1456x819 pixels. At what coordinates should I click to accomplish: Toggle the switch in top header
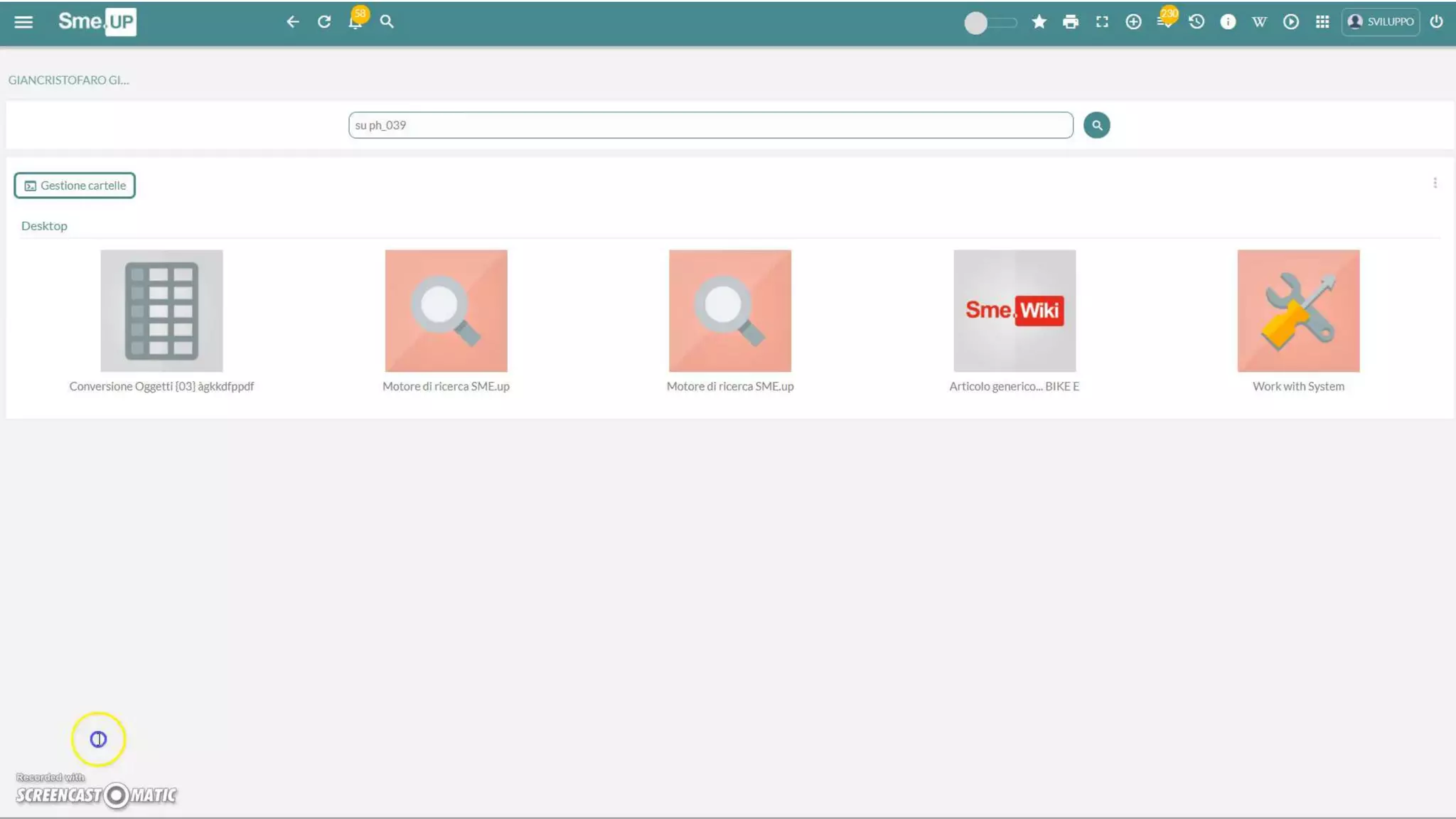(x=989, y=23)
